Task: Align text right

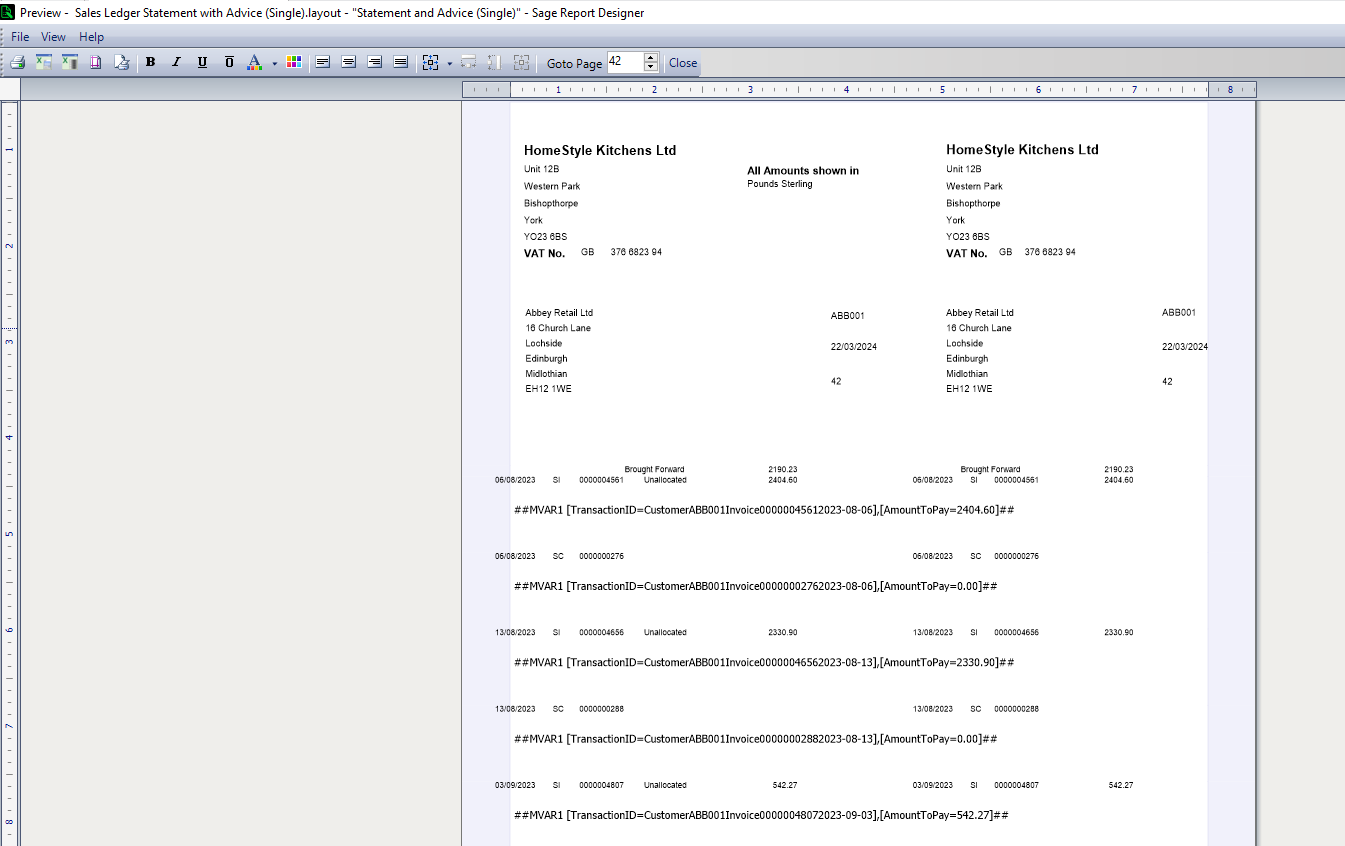Action: [374, 62]
